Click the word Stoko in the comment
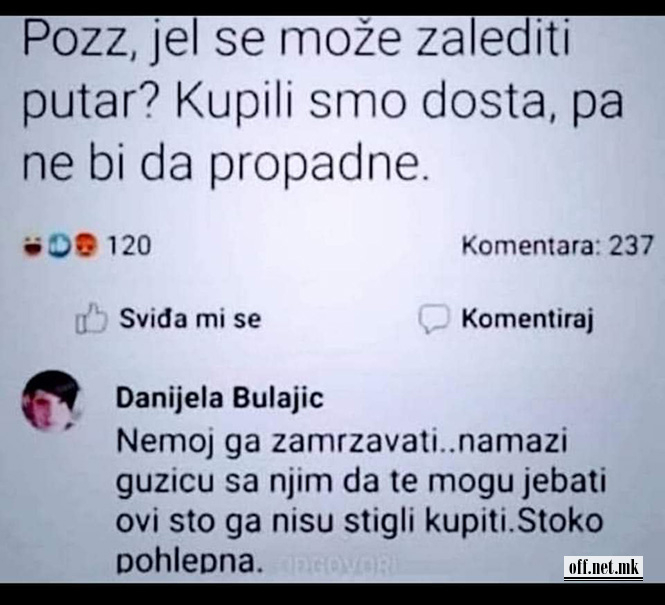 coord(559,521)
